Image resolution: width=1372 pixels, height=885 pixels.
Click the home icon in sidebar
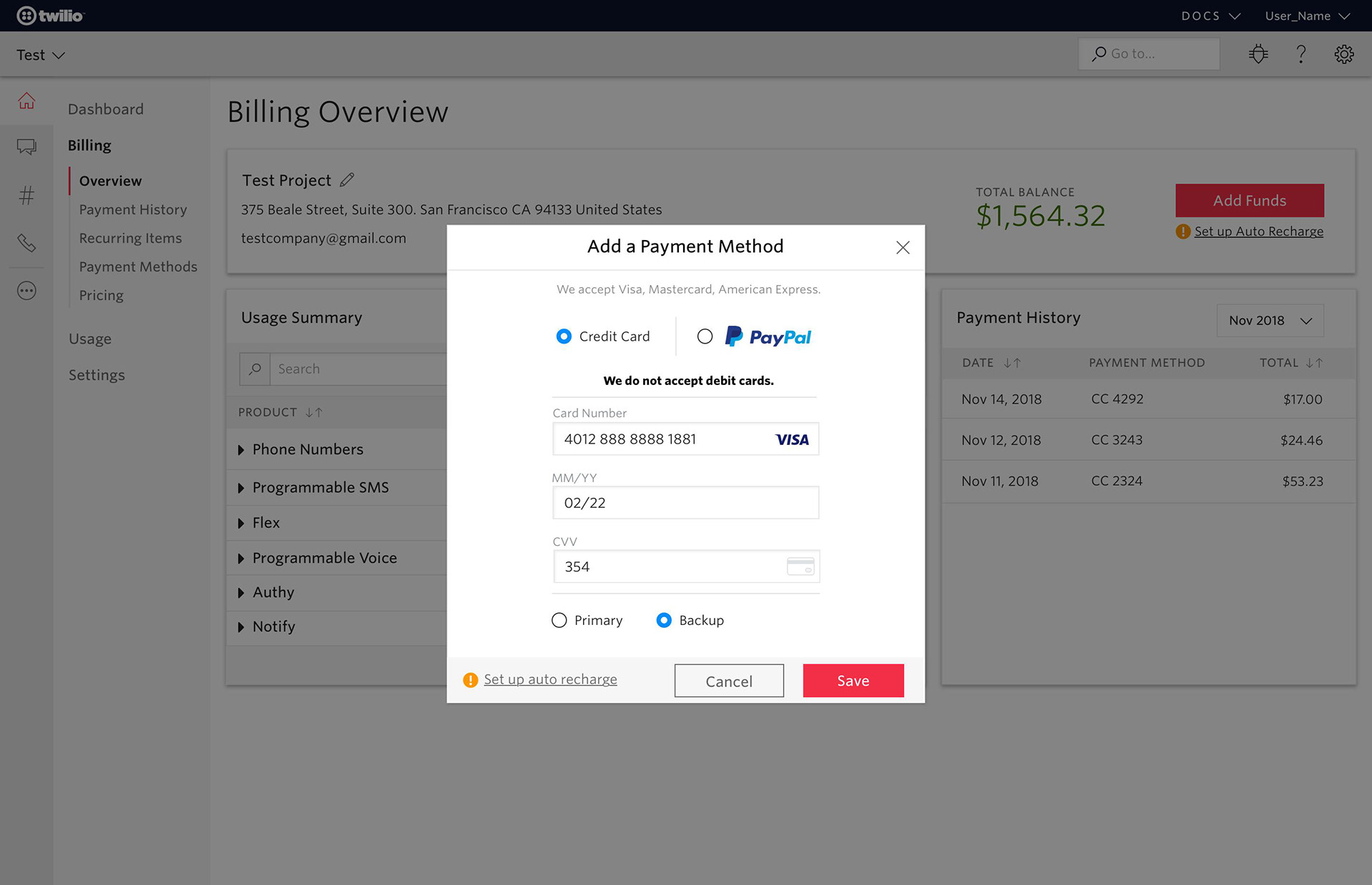[x=26, y=101]
